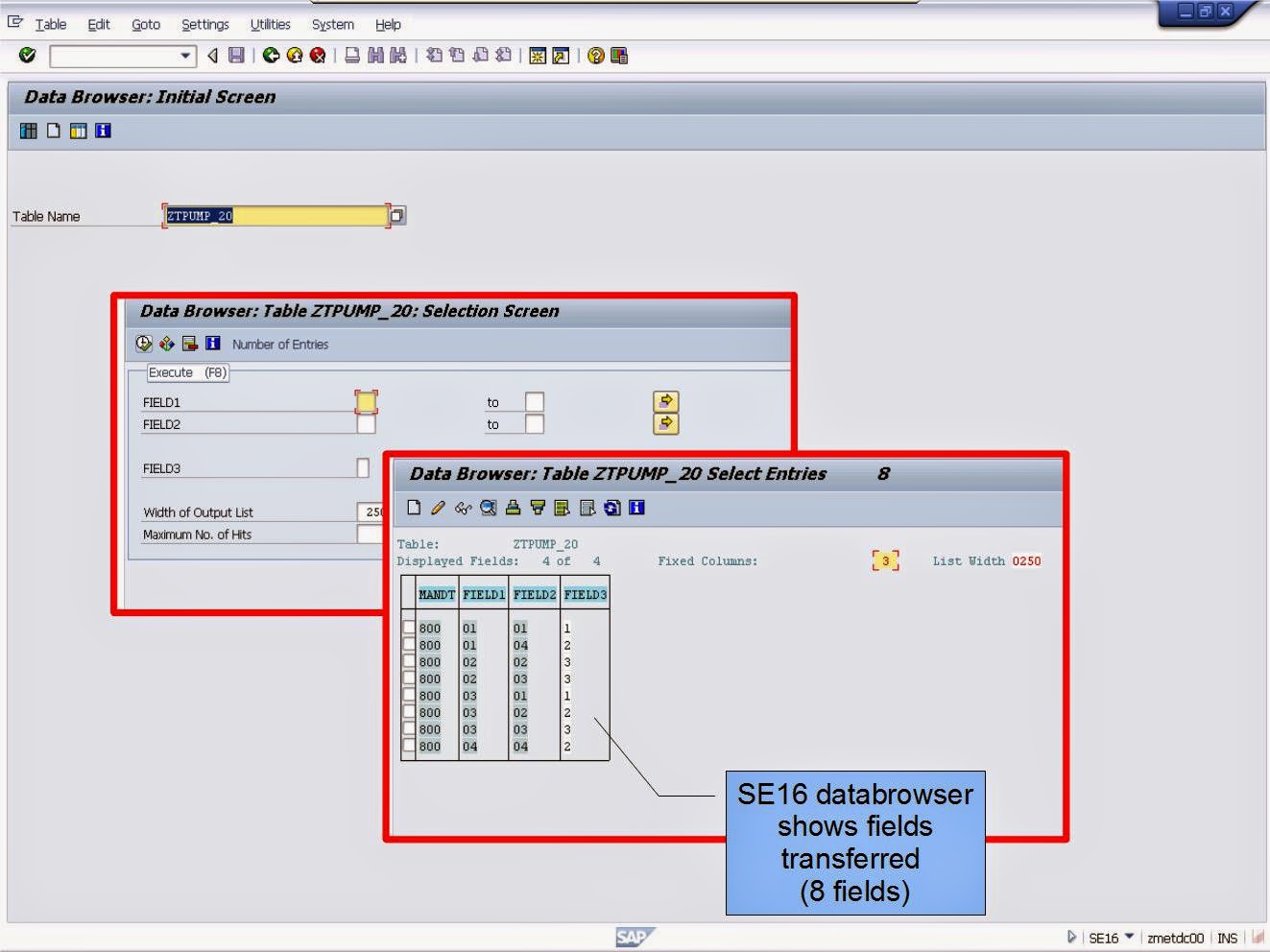Image resolution: width=1270 pixels, height=952 pixels.
Task: Refresh entries with the circular arrows icon
Action: click(x=612, y=509)
